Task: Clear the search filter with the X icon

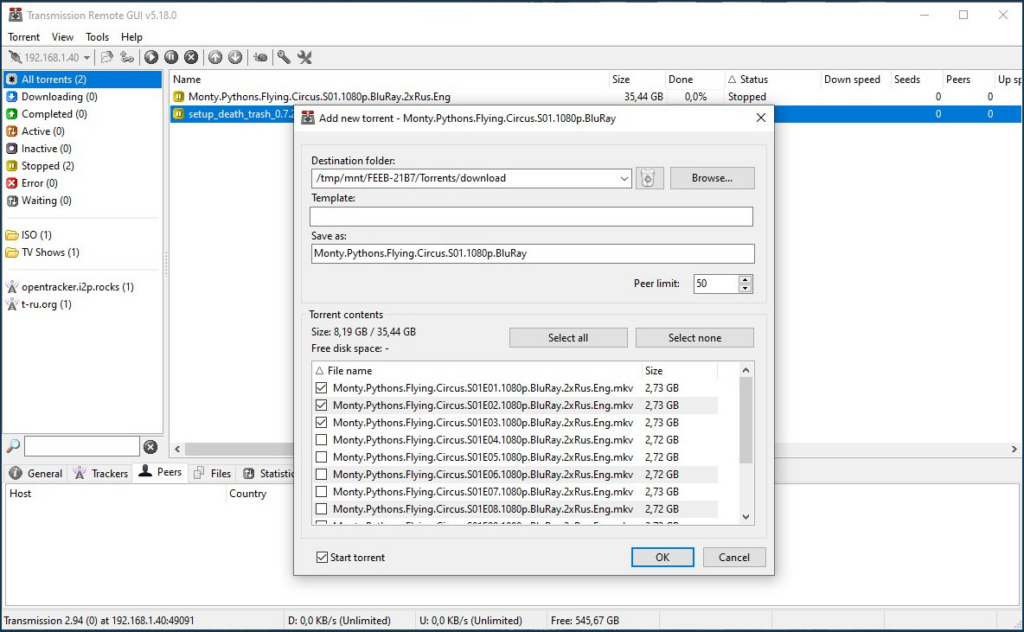Action: [150, 447]
